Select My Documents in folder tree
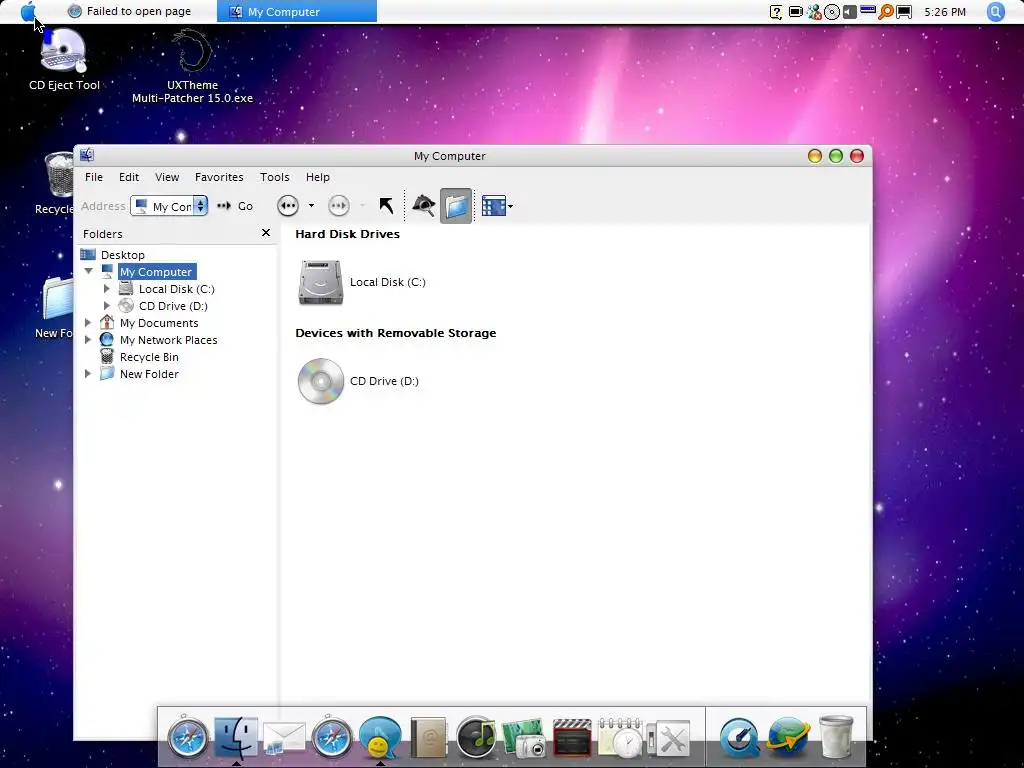This screenshot has height=768, width=1024. click(x=159, y=323)
